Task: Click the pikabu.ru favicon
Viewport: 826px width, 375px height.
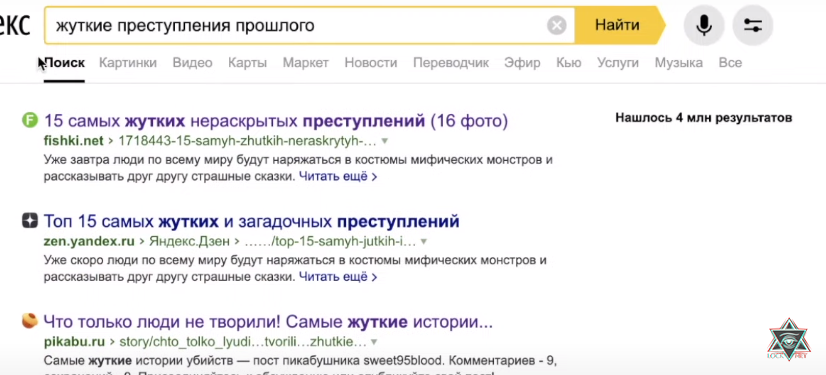Action: [30, 320]
